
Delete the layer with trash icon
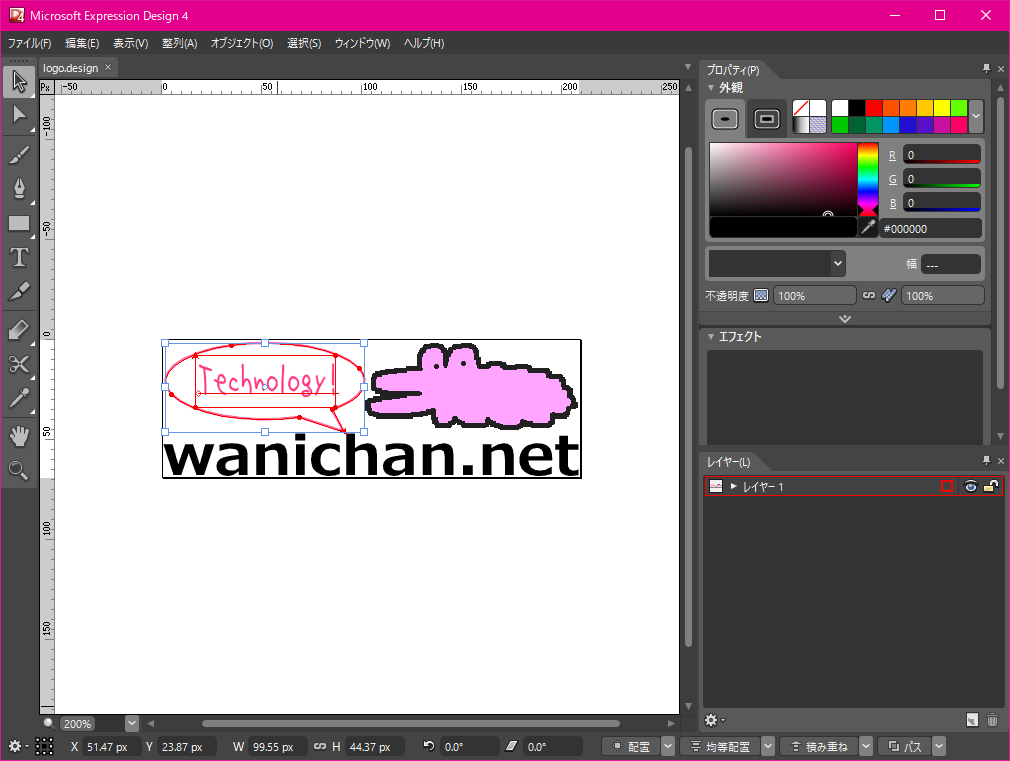pos(993,720)
